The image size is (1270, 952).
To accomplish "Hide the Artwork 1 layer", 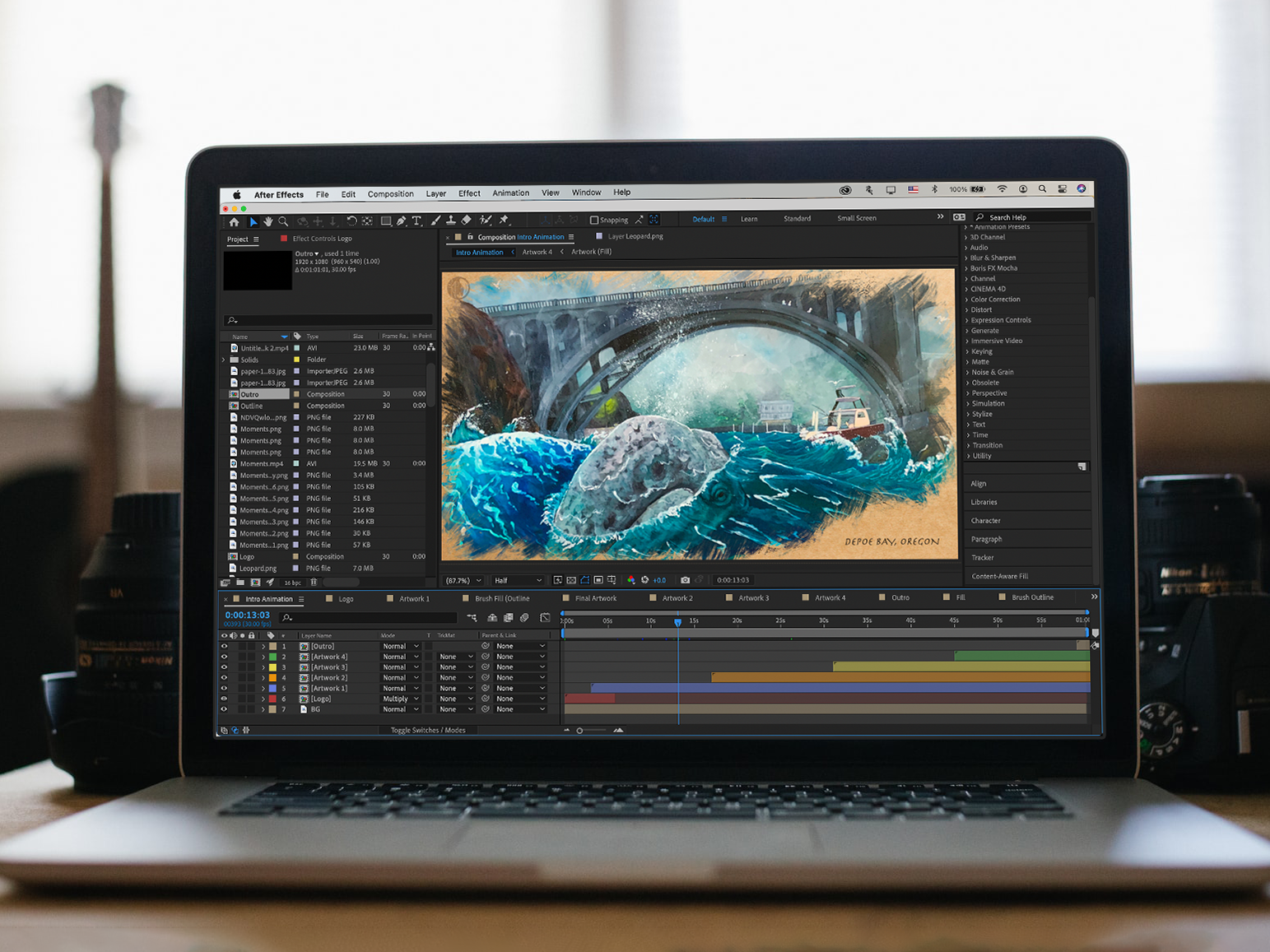I will tap(224, 689).
